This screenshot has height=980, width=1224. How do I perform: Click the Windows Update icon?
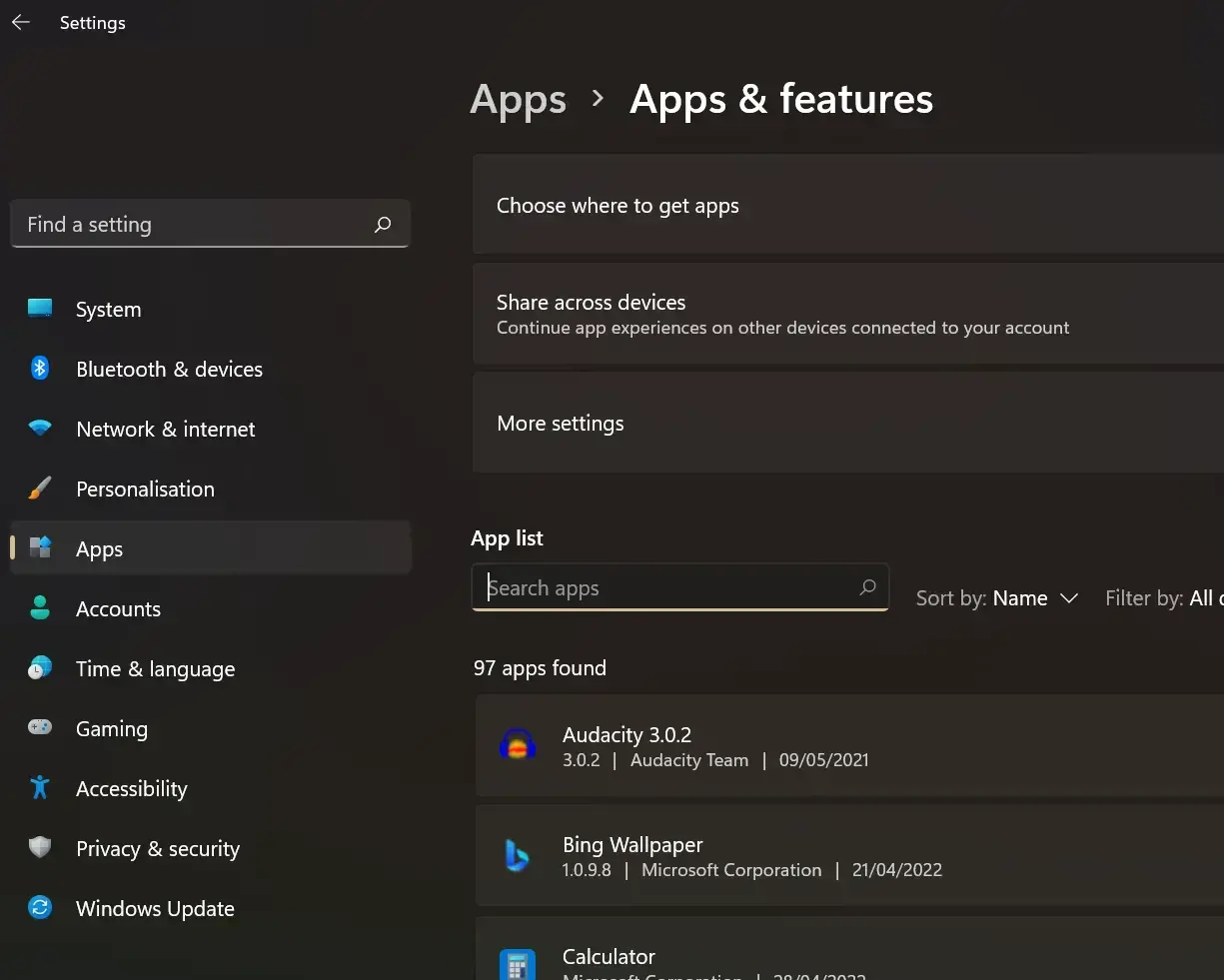pos(40,908)
